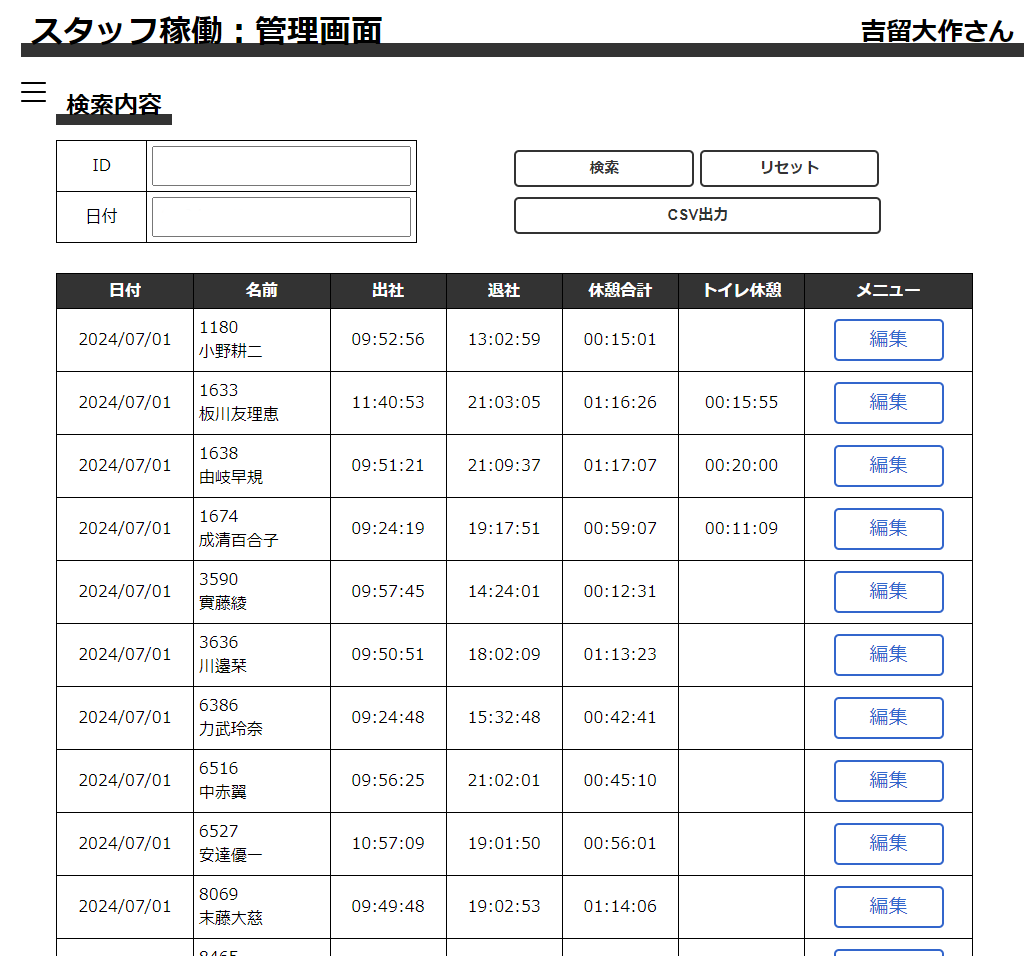1029x956 pixels.
Task: Click 編集 for staff 中赤翼
Action: pyautogui.click(x=888, y=780)
